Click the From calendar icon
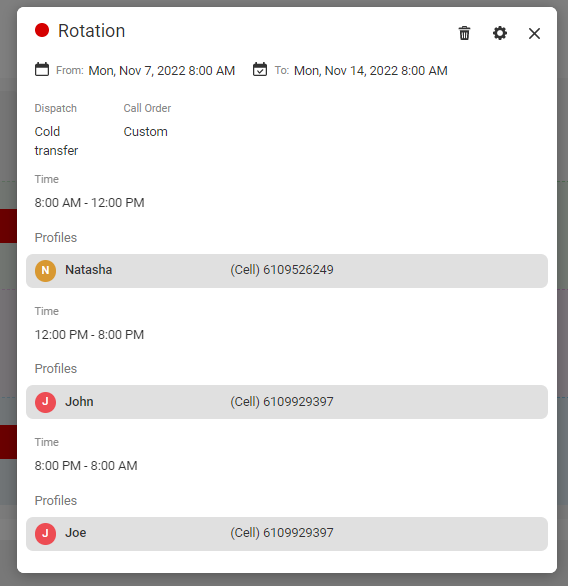 (42, 70)
